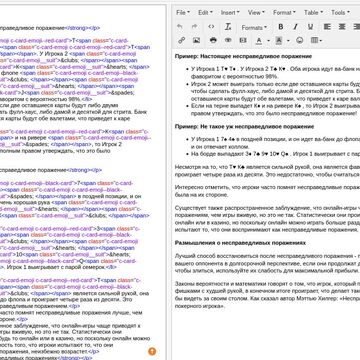The width and height of the screenshot is (360, 360).
Task: Click bullet starting 'Если на терне выпадет'
Action: pos(275,110)
